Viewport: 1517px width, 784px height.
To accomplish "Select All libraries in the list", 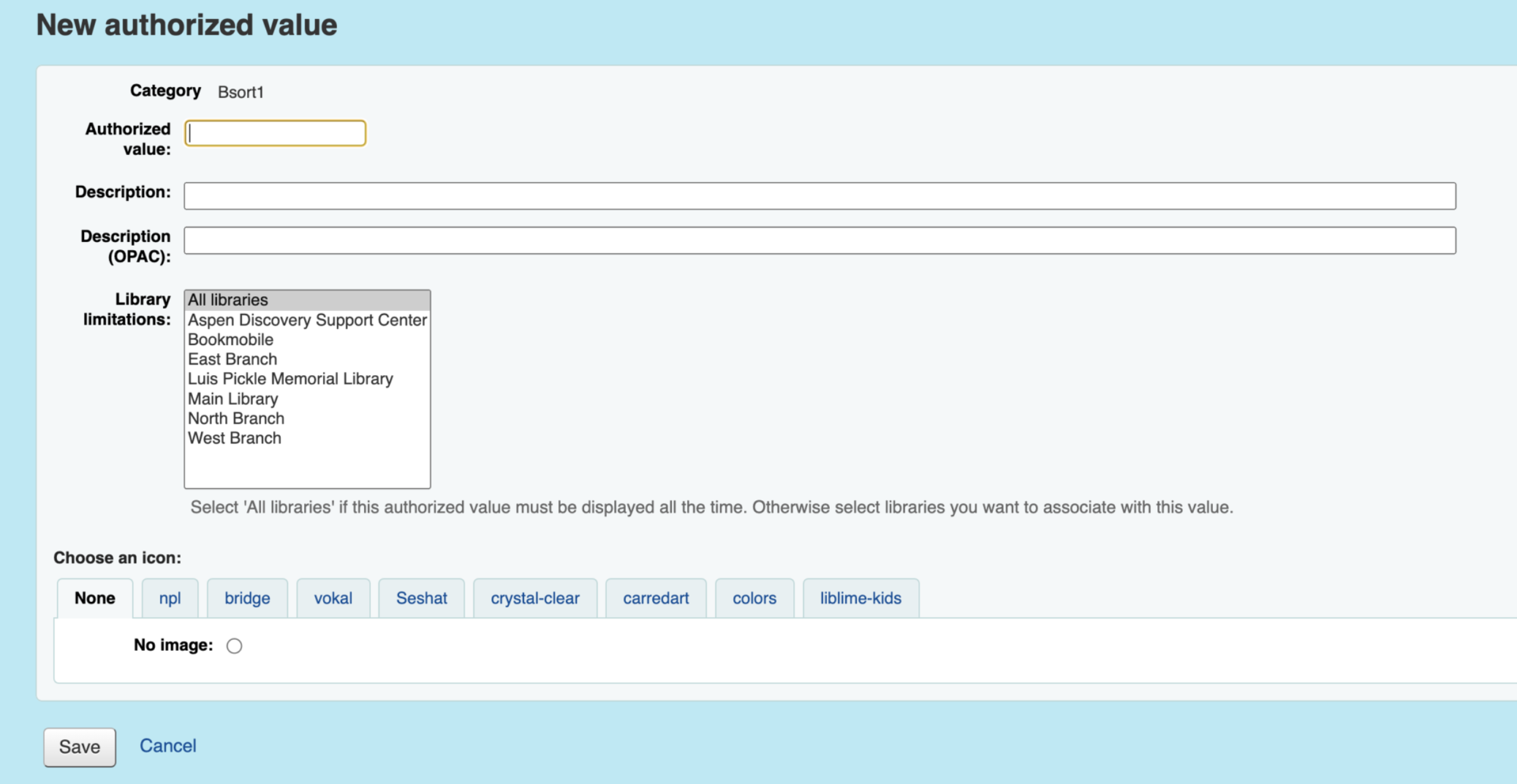I will click(228, 300).
